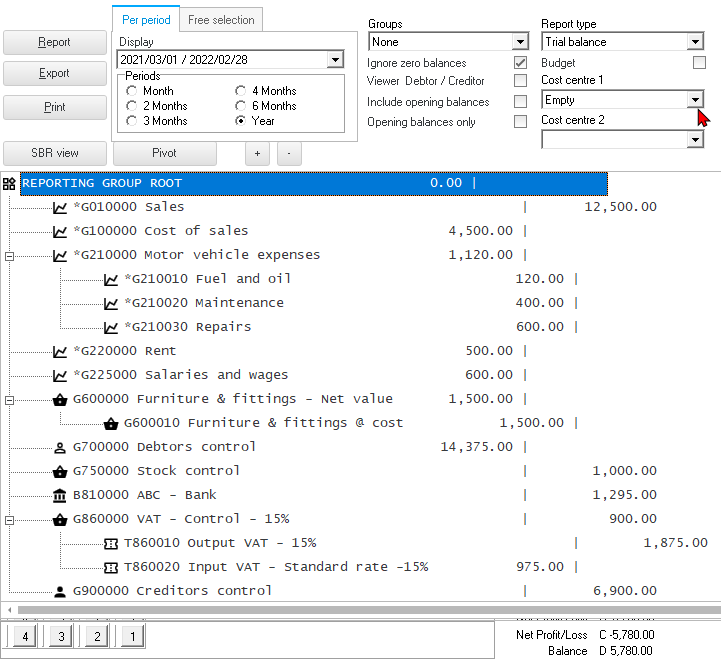Select the 6 Months period radio button
Viewport: 721px width, 659px height.
click(x=241, y=106)
